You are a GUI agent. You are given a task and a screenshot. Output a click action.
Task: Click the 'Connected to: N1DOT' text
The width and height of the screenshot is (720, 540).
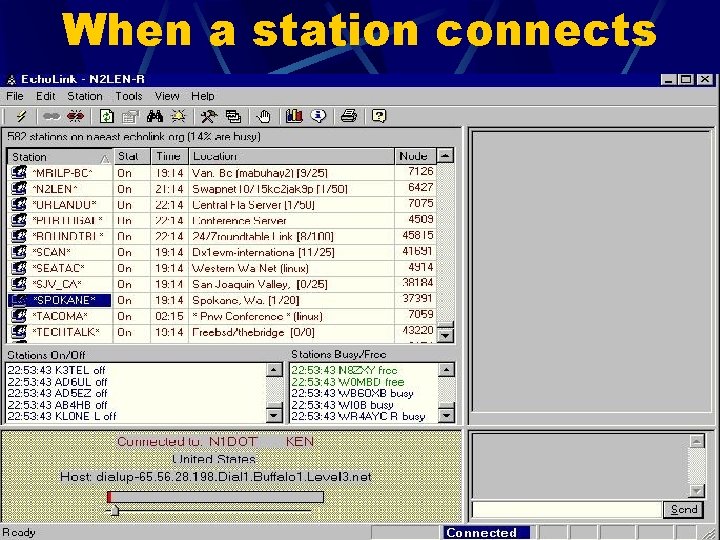(187, 441)
